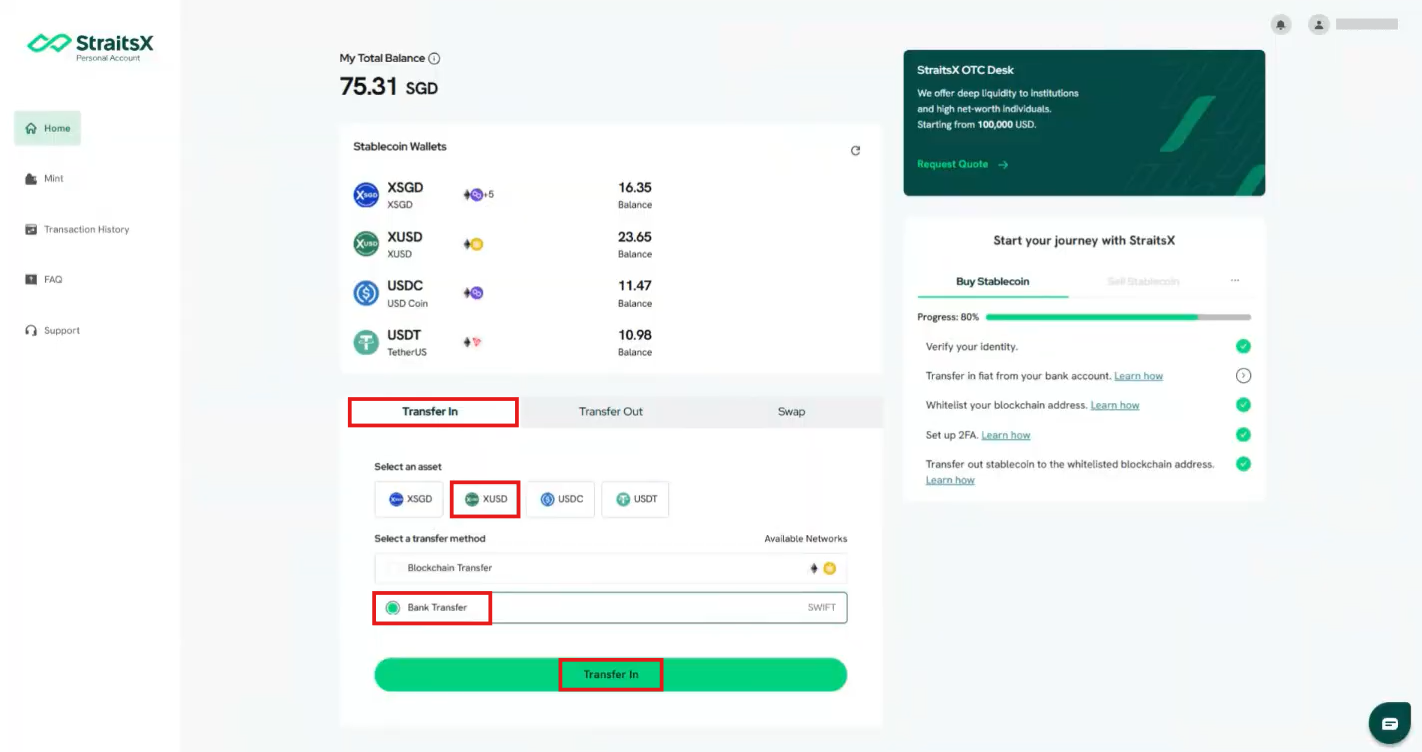Click the Mint icon in sidebar
Image resolution: width=1422 pixels, height=752 pixels.
point(31,178)
